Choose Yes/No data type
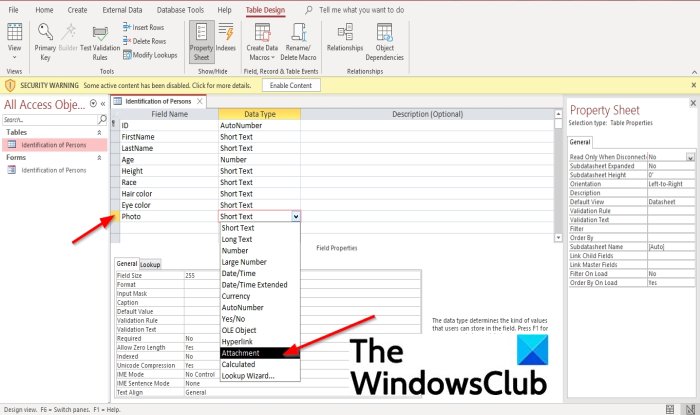Image resolution: width=700 pixels, height=415 pixels. (260, 319)
